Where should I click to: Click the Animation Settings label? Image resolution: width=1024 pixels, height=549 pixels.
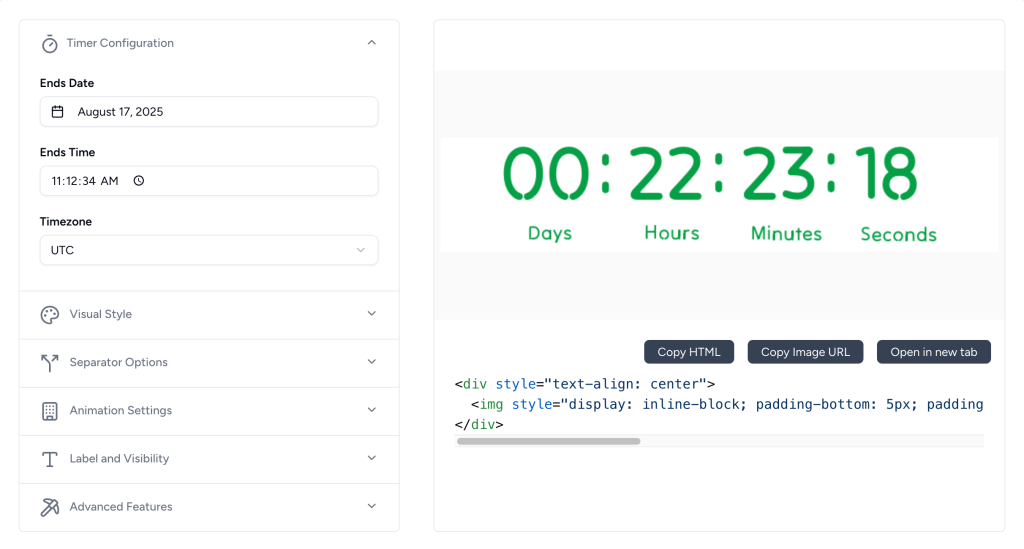pyautogui.click(x=121, y=411)
